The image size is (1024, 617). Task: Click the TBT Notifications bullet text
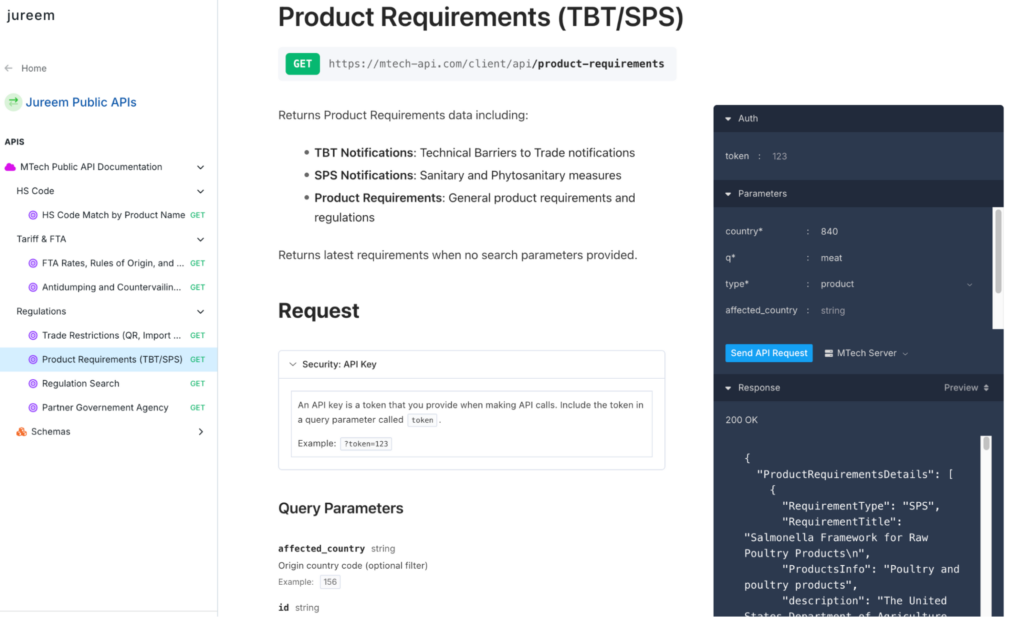(x=474, y=153)
